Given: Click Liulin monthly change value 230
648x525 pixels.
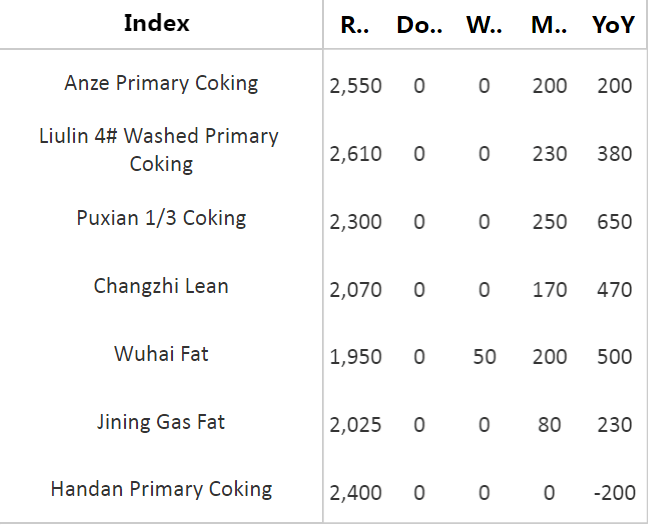Looking at the screenshot, I should [549, 154].
